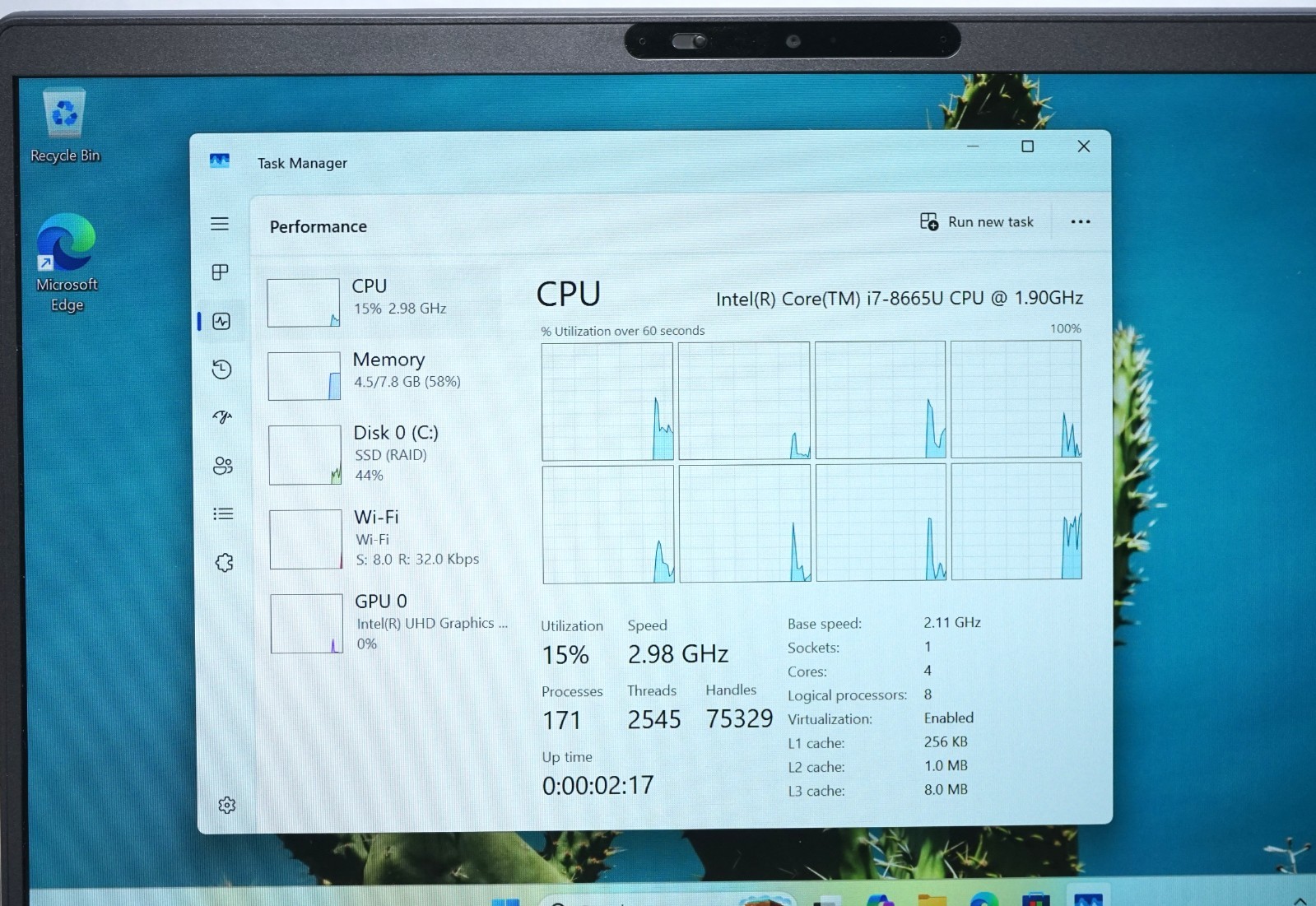The width and height of the screenshot is (1316, 906).
Task: Click the up time 0:00:02:17 value
Action: pyautogui.click(x=598, y=786)
